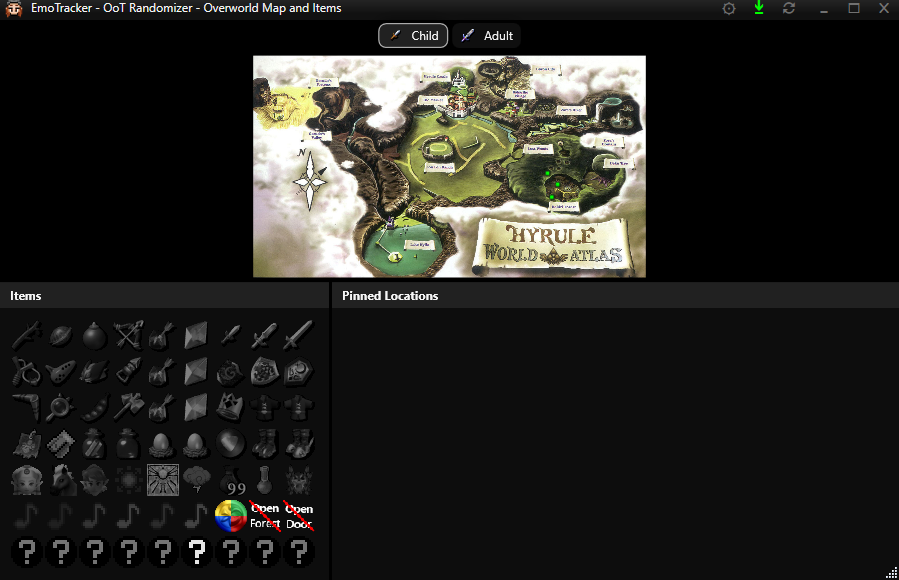This screenshot has width=899, height=580.
Task: Switch to the Child map tab
Action: (x=413, y=36)
